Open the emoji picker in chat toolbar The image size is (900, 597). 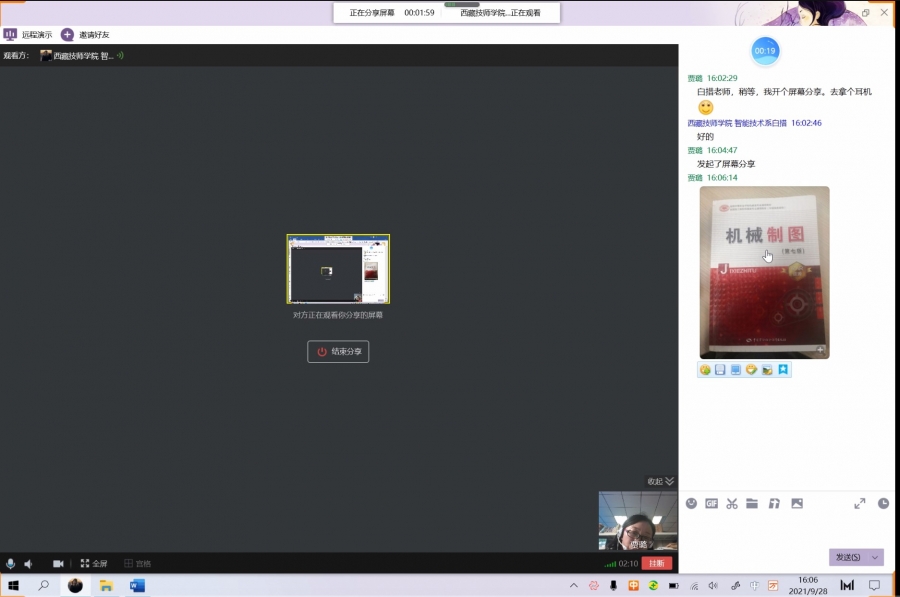[691, 503]
